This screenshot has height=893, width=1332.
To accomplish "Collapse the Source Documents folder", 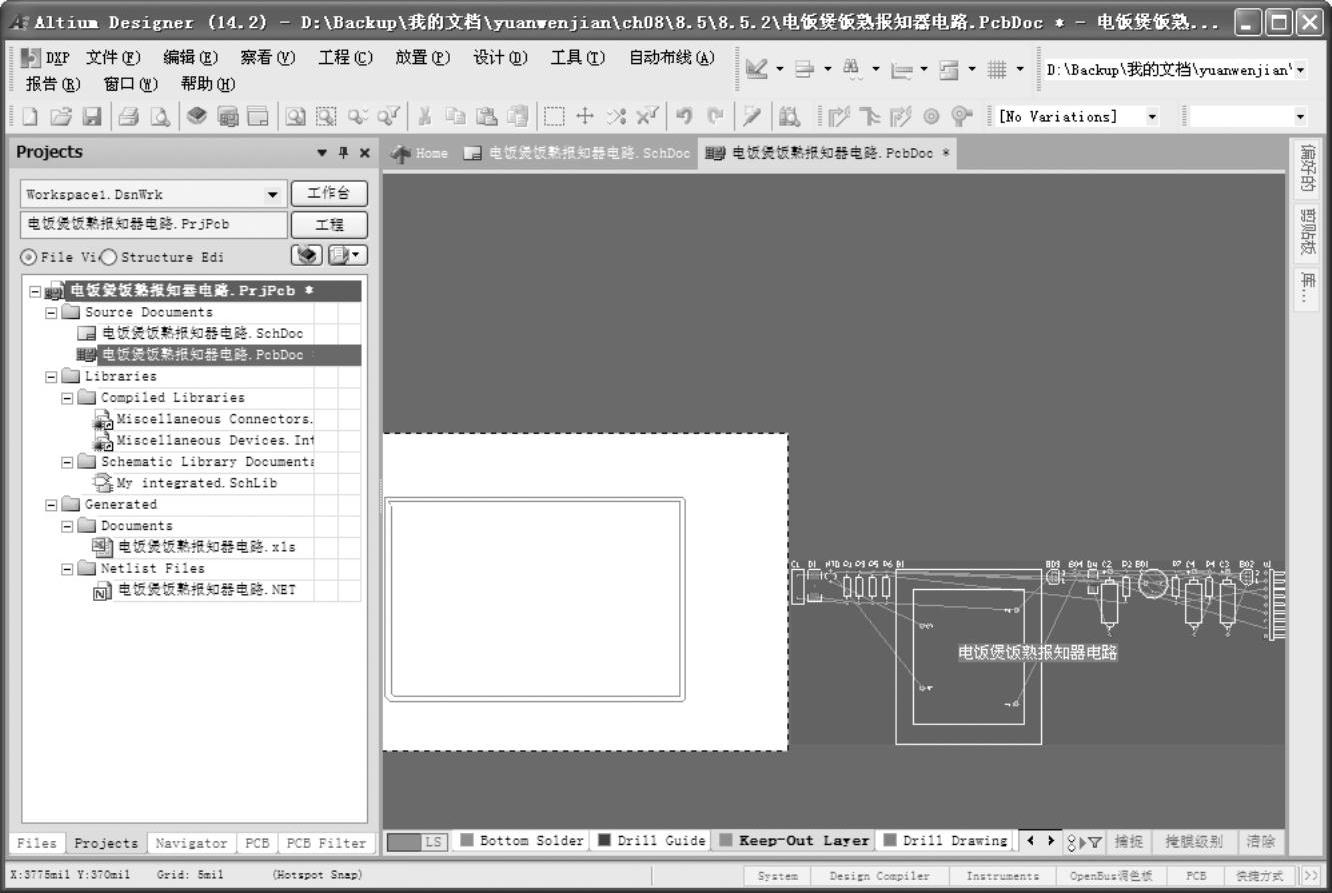I will click(51, 313).
